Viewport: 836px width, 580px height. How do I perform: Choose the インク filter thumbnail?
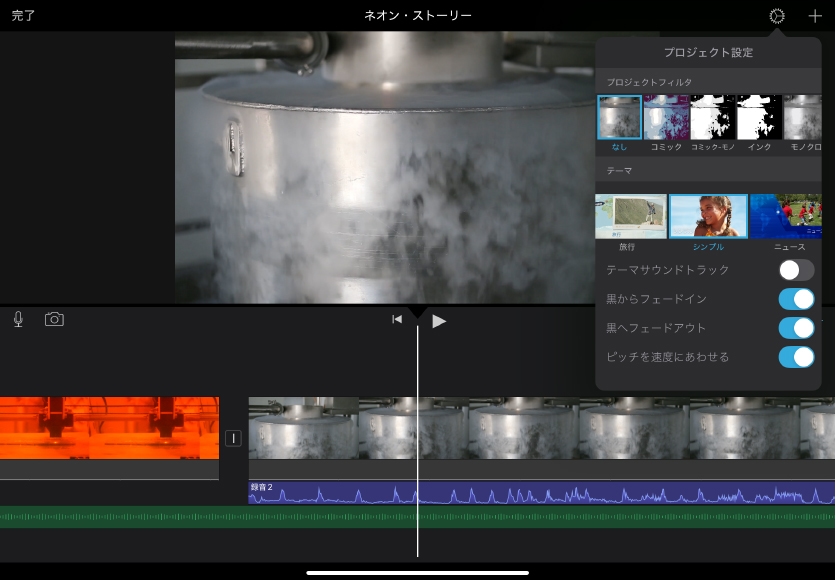click(759, 118)
